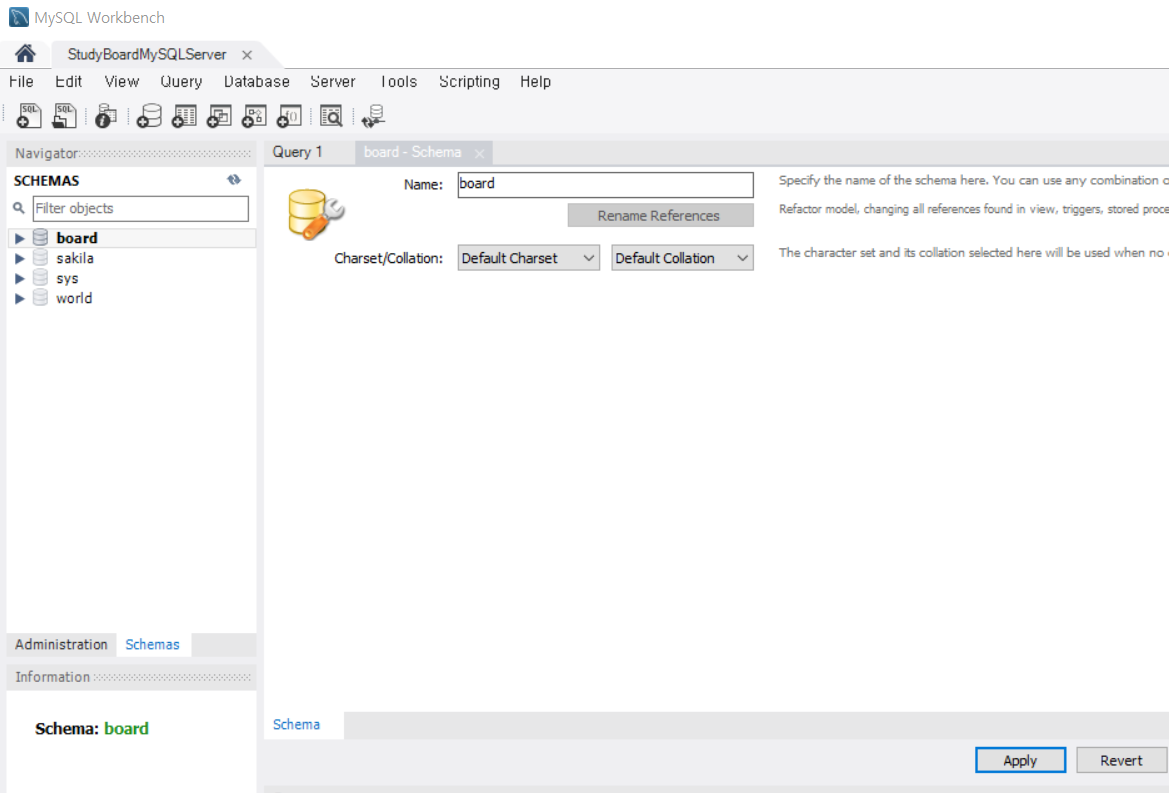This screenshot has width=1169, height=793.
Task: Click the Home screen icon tab
Action: (25, 54)
